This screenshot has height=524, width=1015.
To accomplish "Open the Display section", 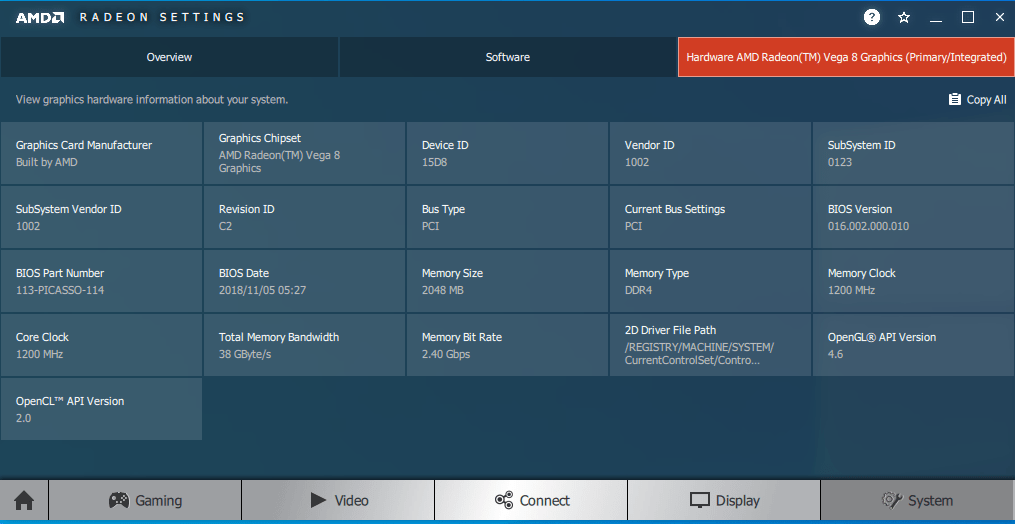I will [x=724, y=500].
